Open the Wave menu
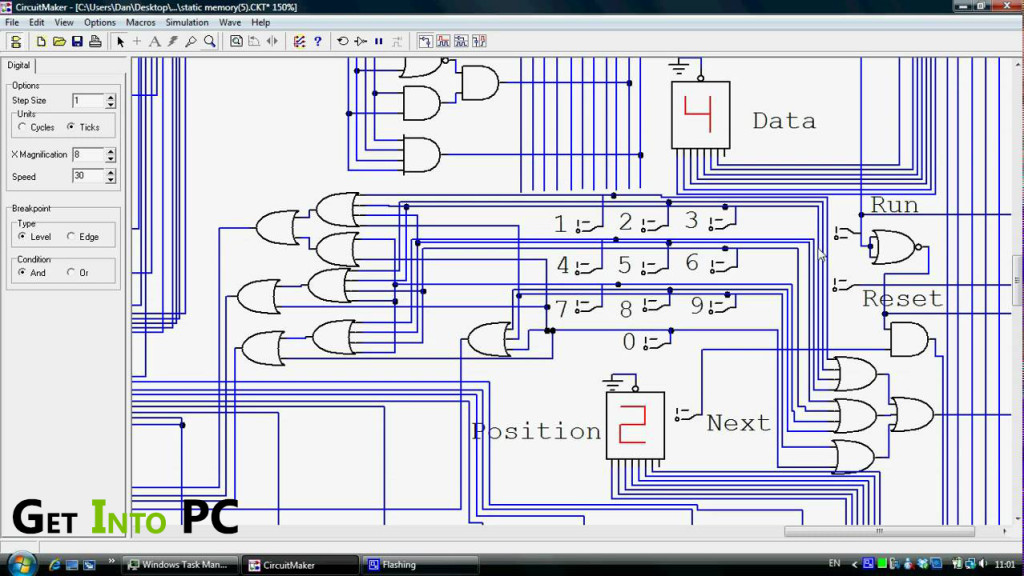1024x576 pixels. (230, 22)
